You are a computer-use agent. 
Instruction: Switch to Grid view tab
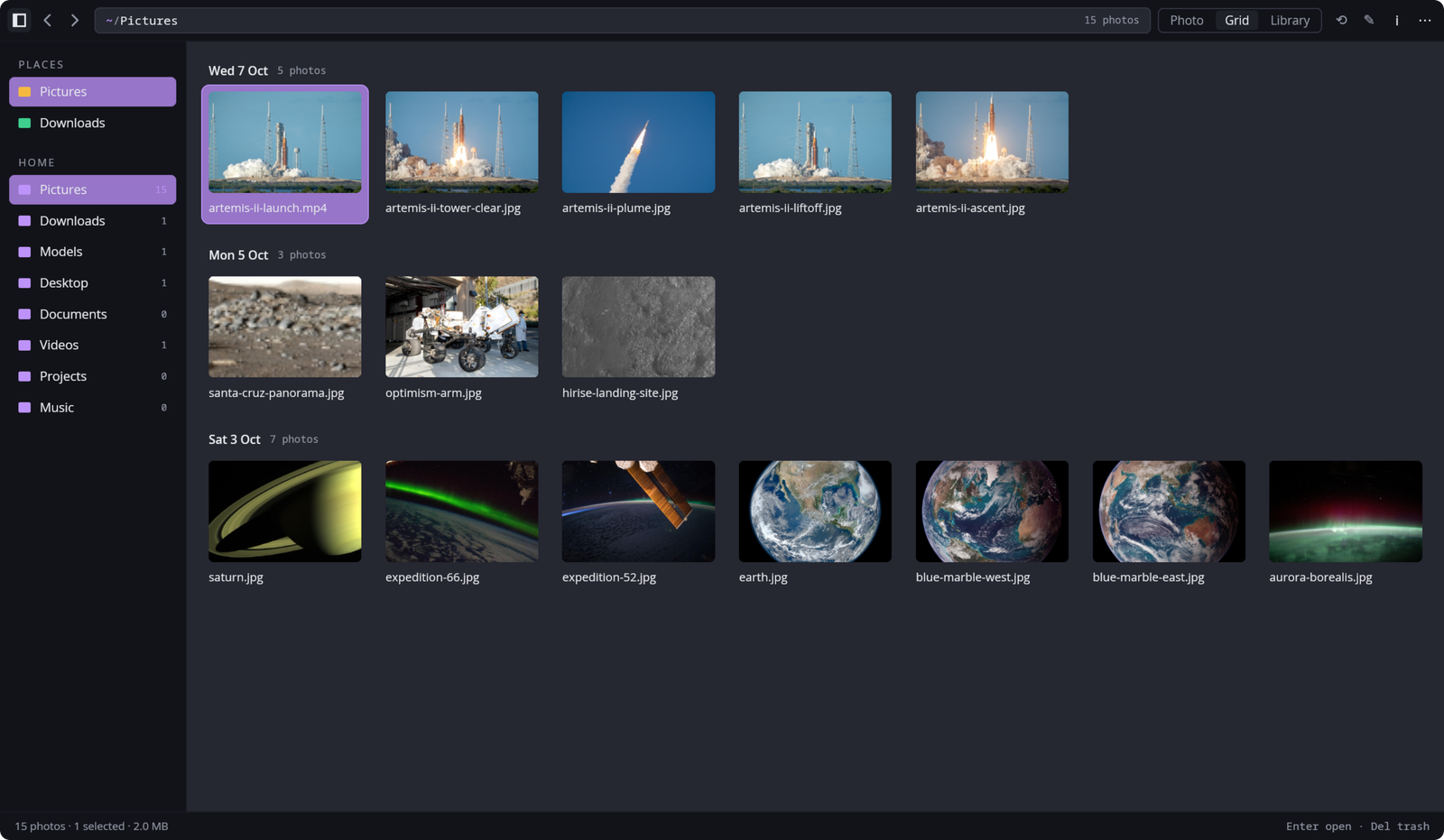pos(1236,20)
